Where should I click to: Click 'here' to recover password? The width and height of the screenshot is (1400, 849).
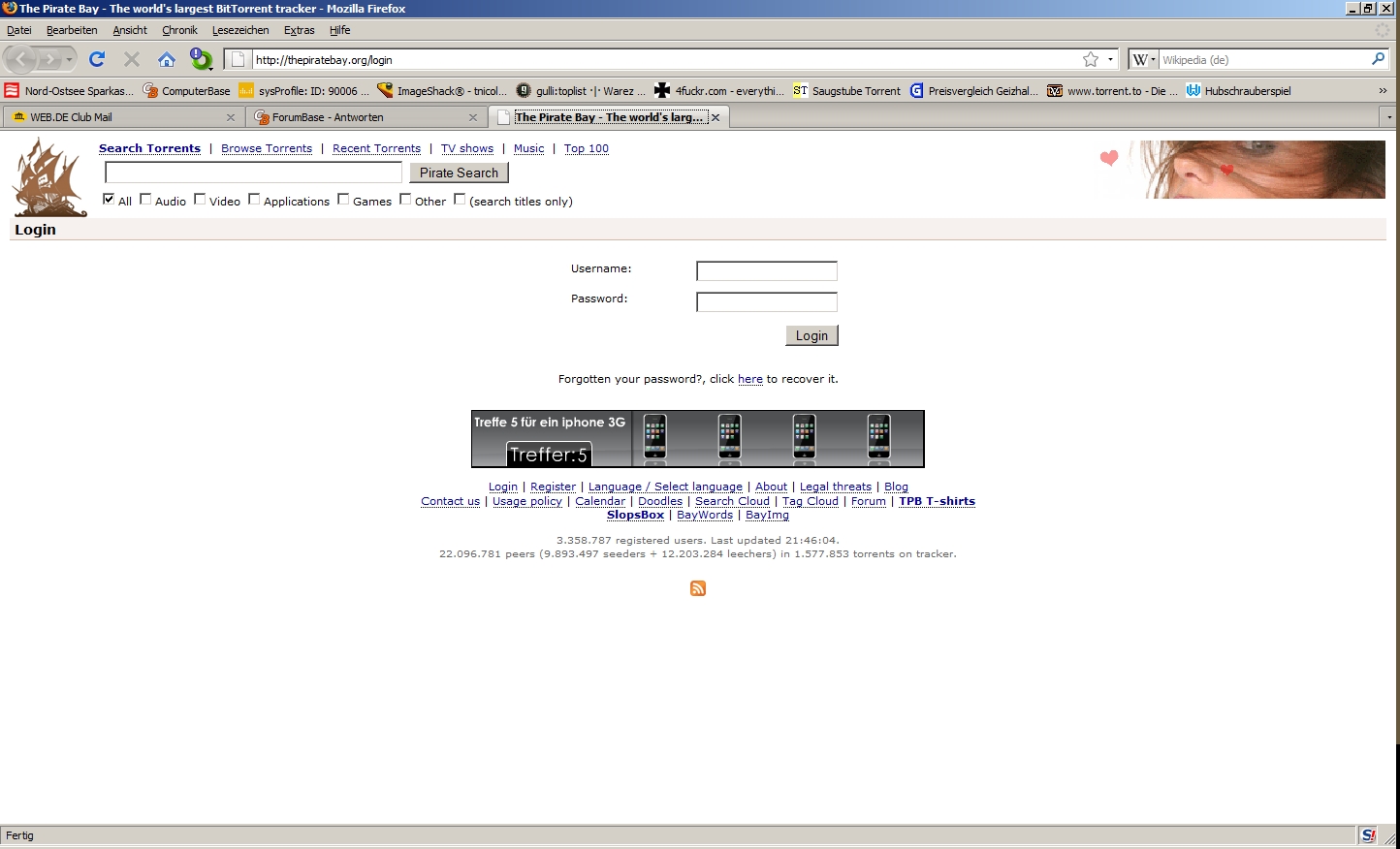pos(750,379)
